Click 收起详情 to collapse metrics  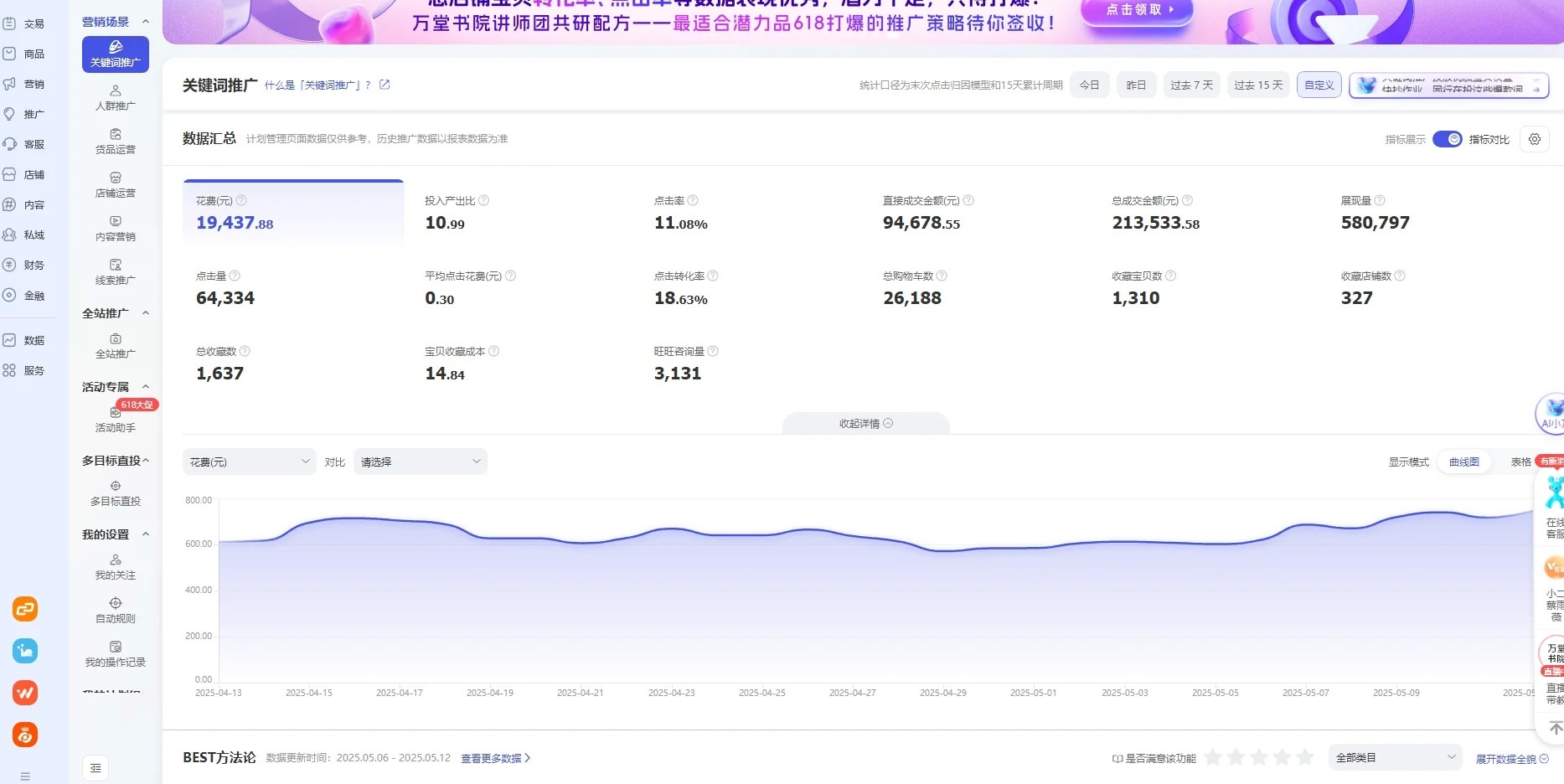[x=866, y=424]
